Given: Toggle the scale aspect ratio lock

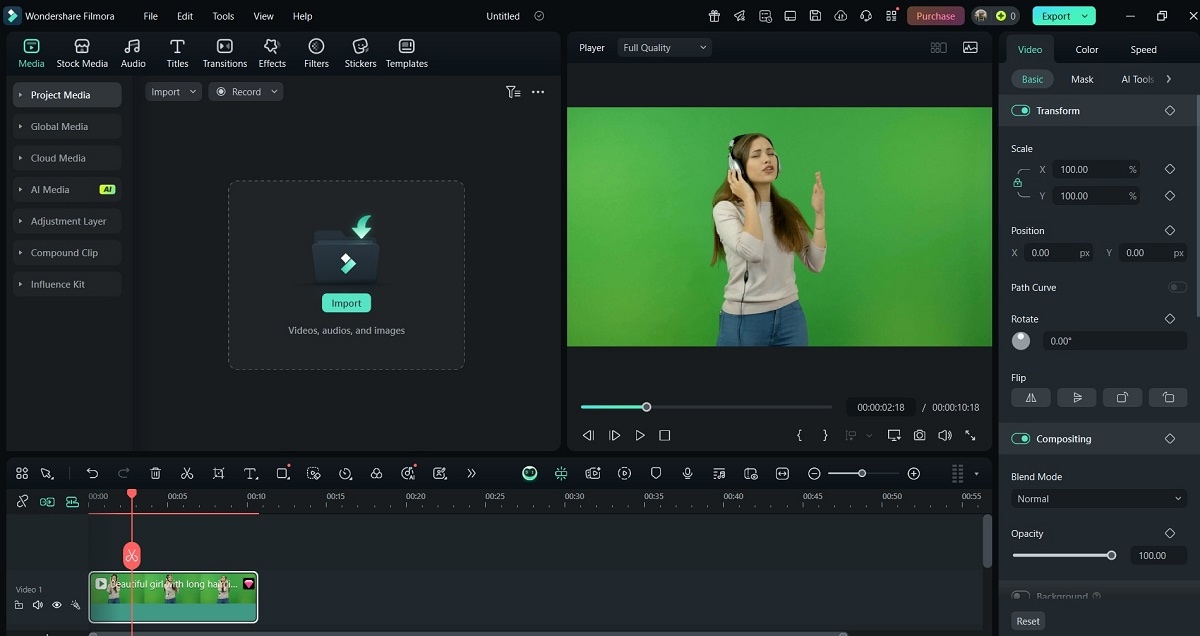Looking at the screenshot, I should 1018,183.
